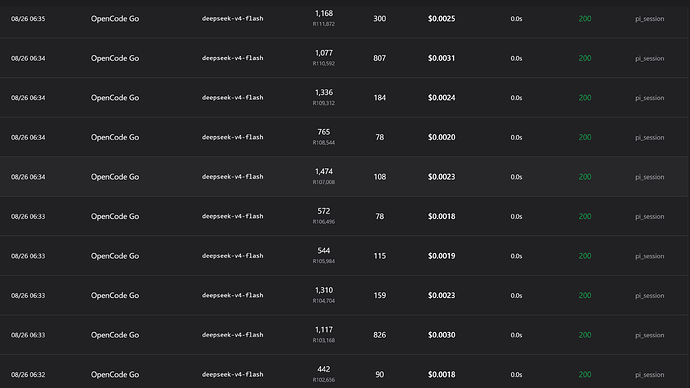The image size is (690, 388).
Task: Open pi_session in the 1,310 tokens row
Action: tap(650, 296)
